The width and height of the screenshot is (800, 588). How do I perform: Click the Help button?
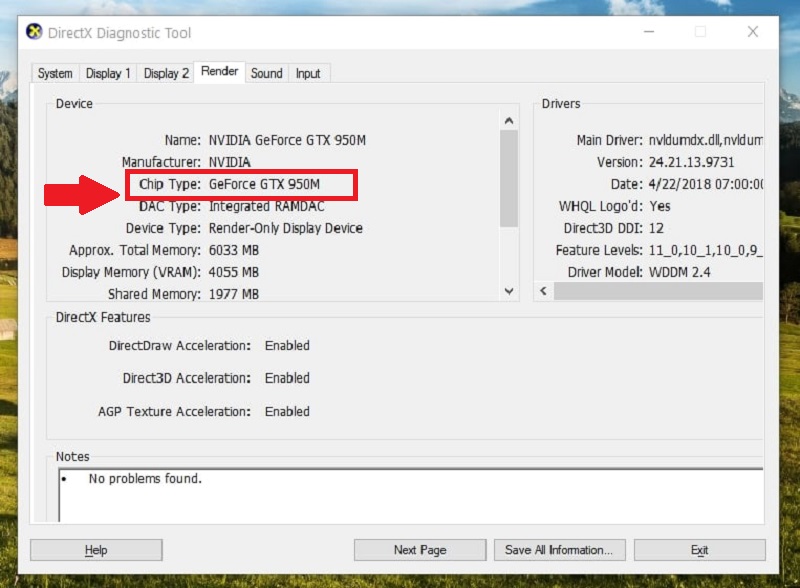coord(95,549)
